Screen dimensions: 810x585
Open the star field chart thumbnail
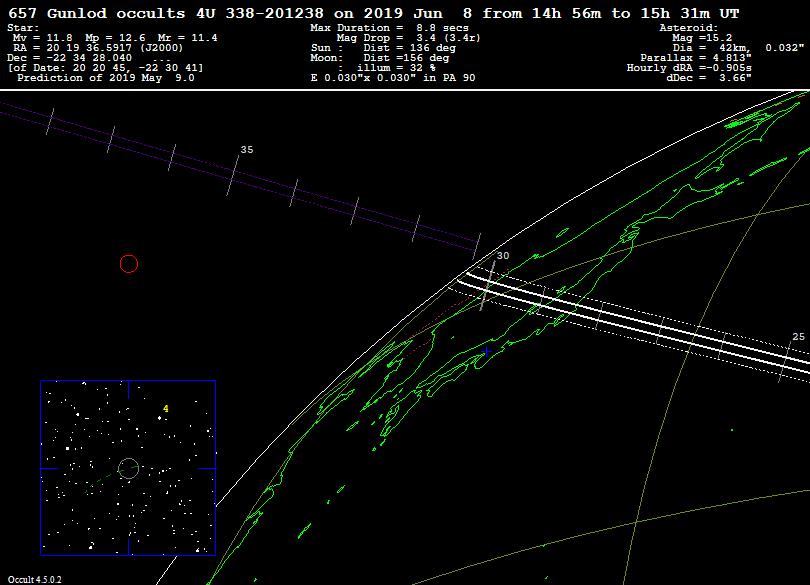128,468
